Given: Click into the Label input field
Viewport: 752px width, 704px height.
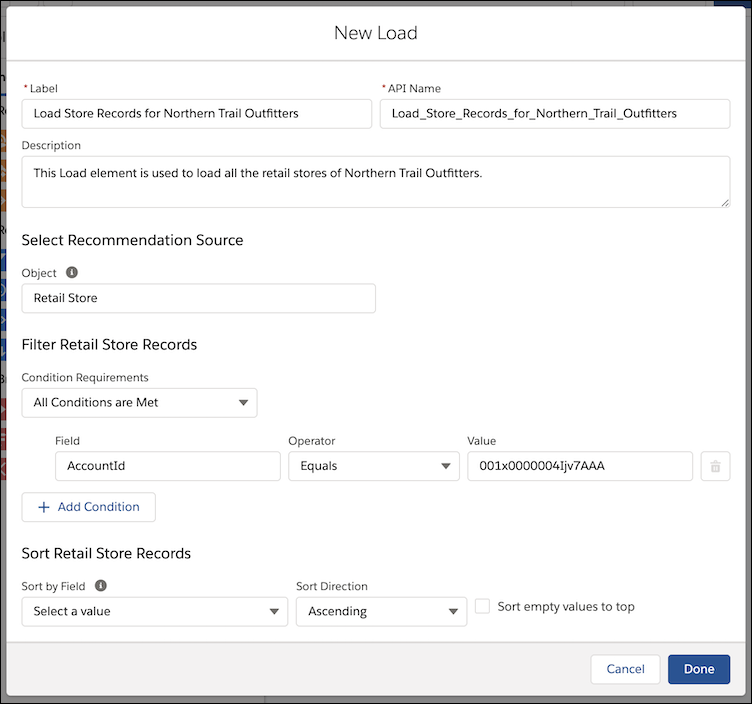Looking at the screenshot, I should 197,114.
